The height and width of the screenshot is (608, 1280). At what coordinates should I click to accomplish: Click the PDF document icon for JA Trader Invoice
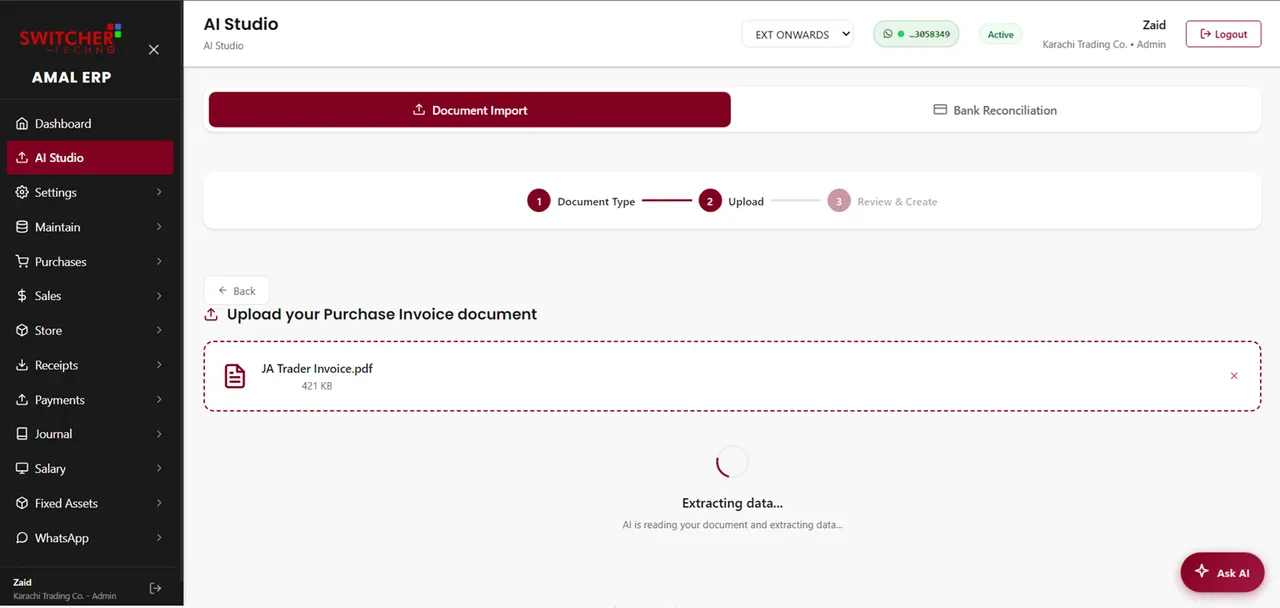(235, 376)
